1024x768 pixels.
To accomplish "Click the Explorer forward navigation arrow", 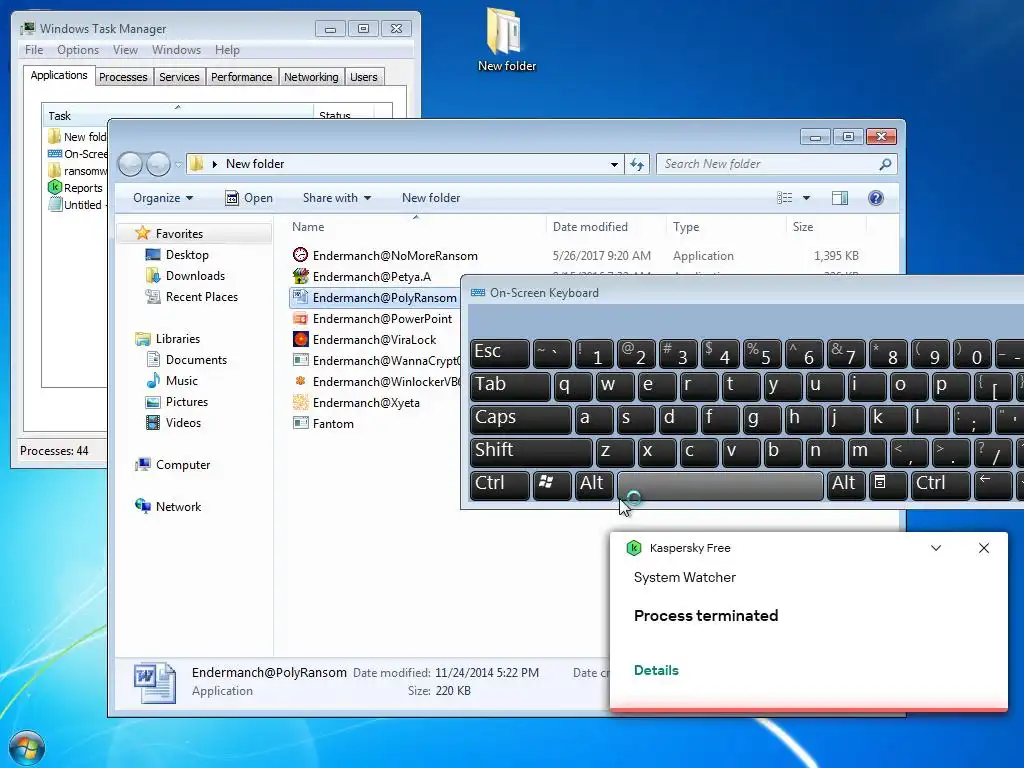I will pyautogui.click(x=158, y=165).
